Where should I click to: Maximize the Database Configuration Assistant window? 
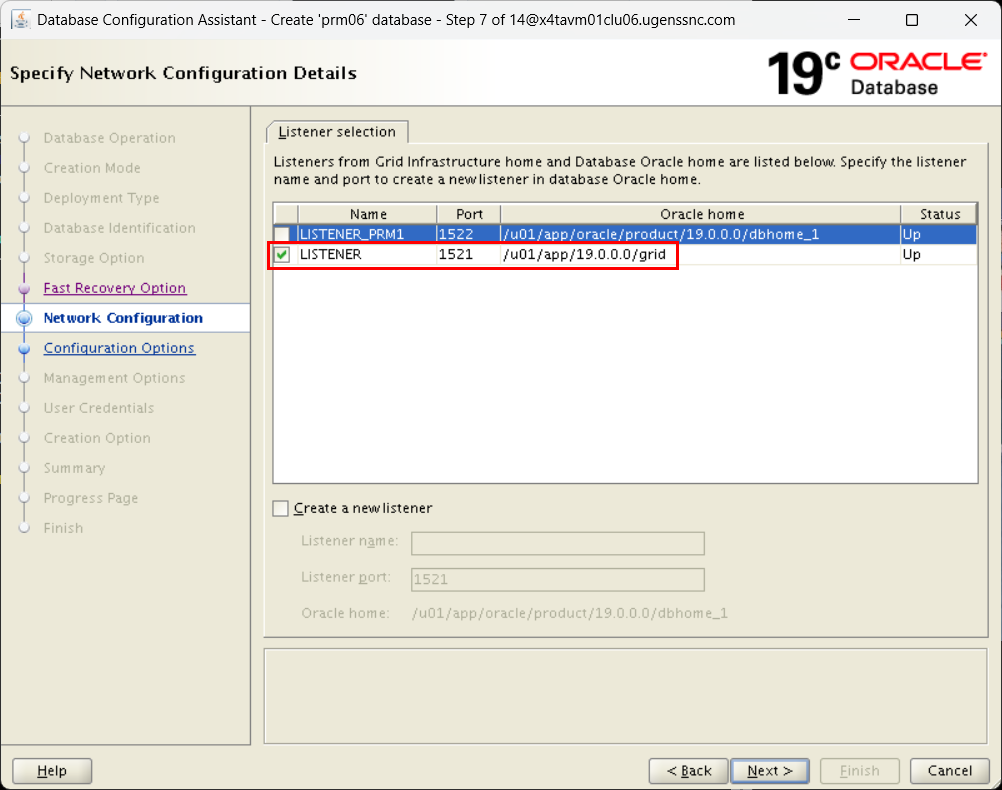[912, 20]
